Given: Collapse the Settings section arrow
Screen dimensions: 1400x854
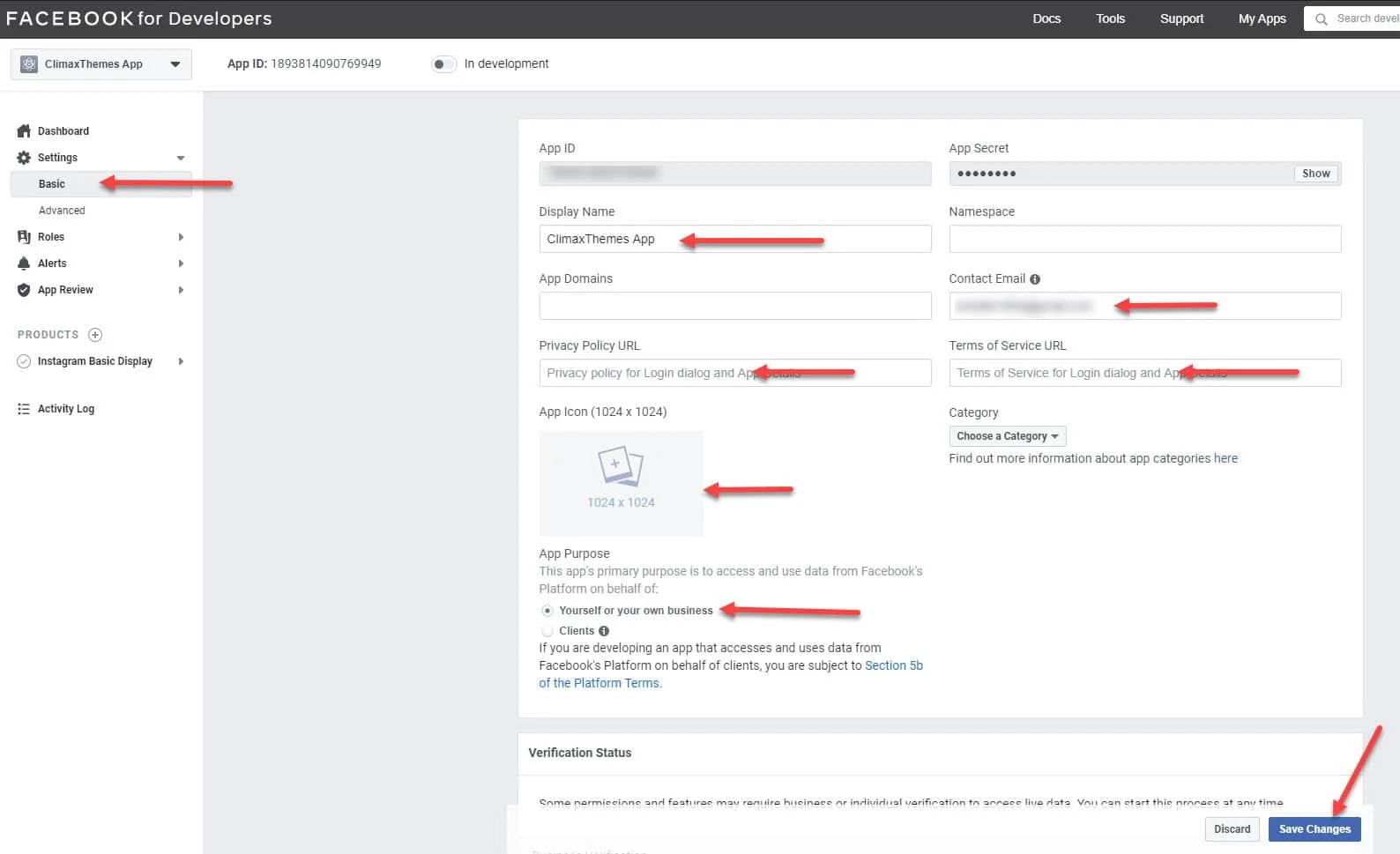Looking at the screenshot, I should (x=181, y=159).
